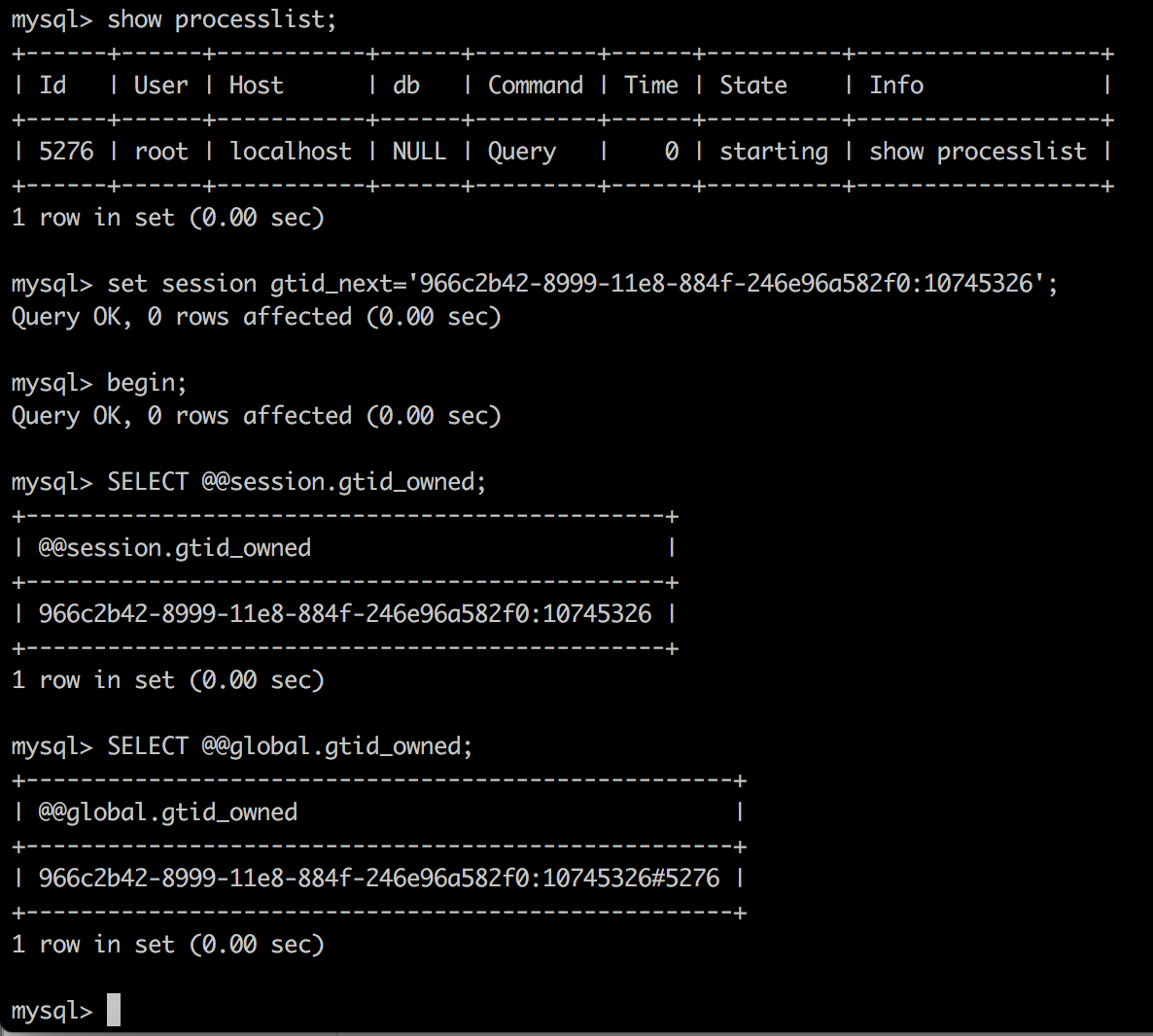Click the 'begin;' command line

click(x=147, y=383)
